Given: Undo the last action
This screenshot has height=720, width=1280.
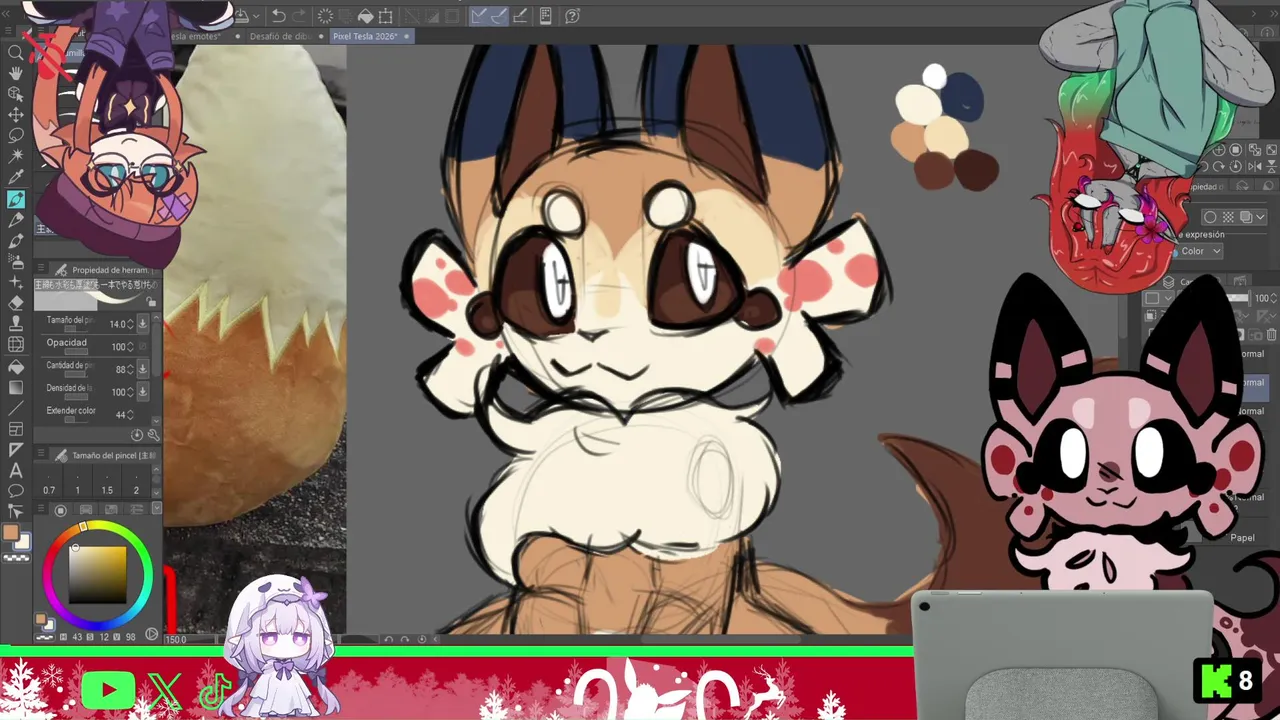Looking at the screenshot, I should (279, 16).
